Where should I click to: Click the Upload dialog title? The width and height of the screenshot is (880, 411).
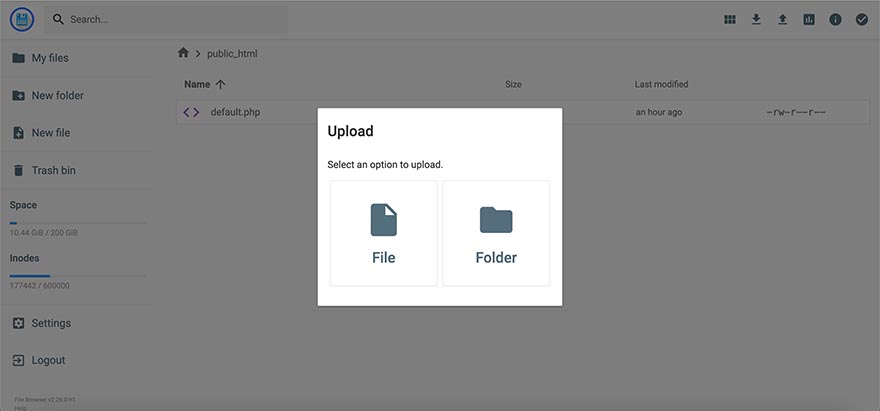coord(350,131)
